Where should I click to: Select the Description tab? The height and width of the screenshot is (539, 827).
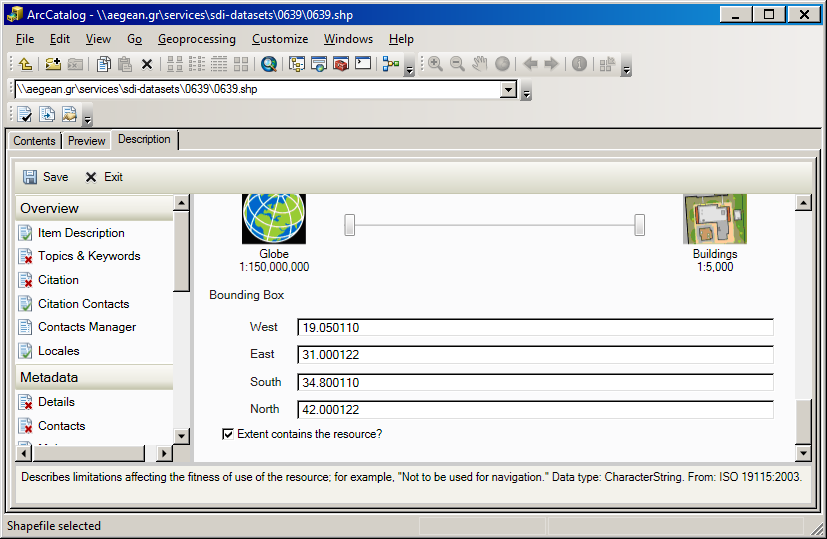[x=144, y=139]
